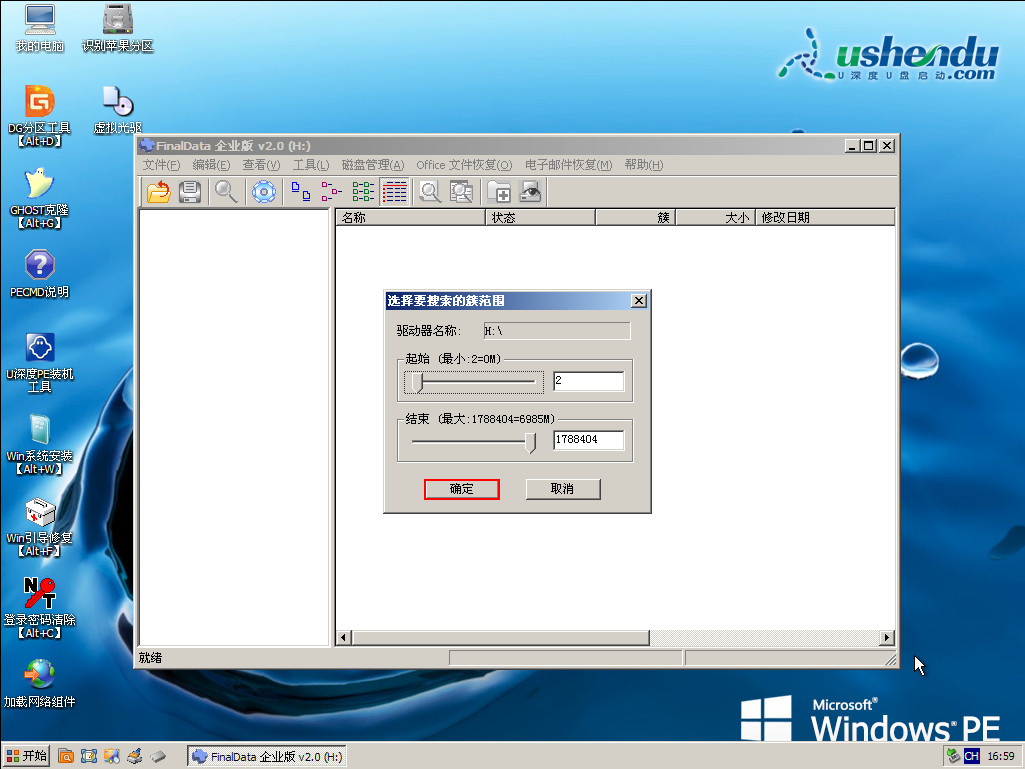Click the horizontal scrollbar left arrow

[x=344, y=638]
